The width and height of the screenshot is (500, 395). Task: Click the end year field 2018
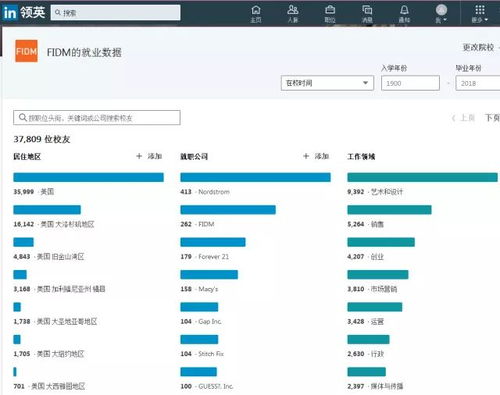point(478,83)
